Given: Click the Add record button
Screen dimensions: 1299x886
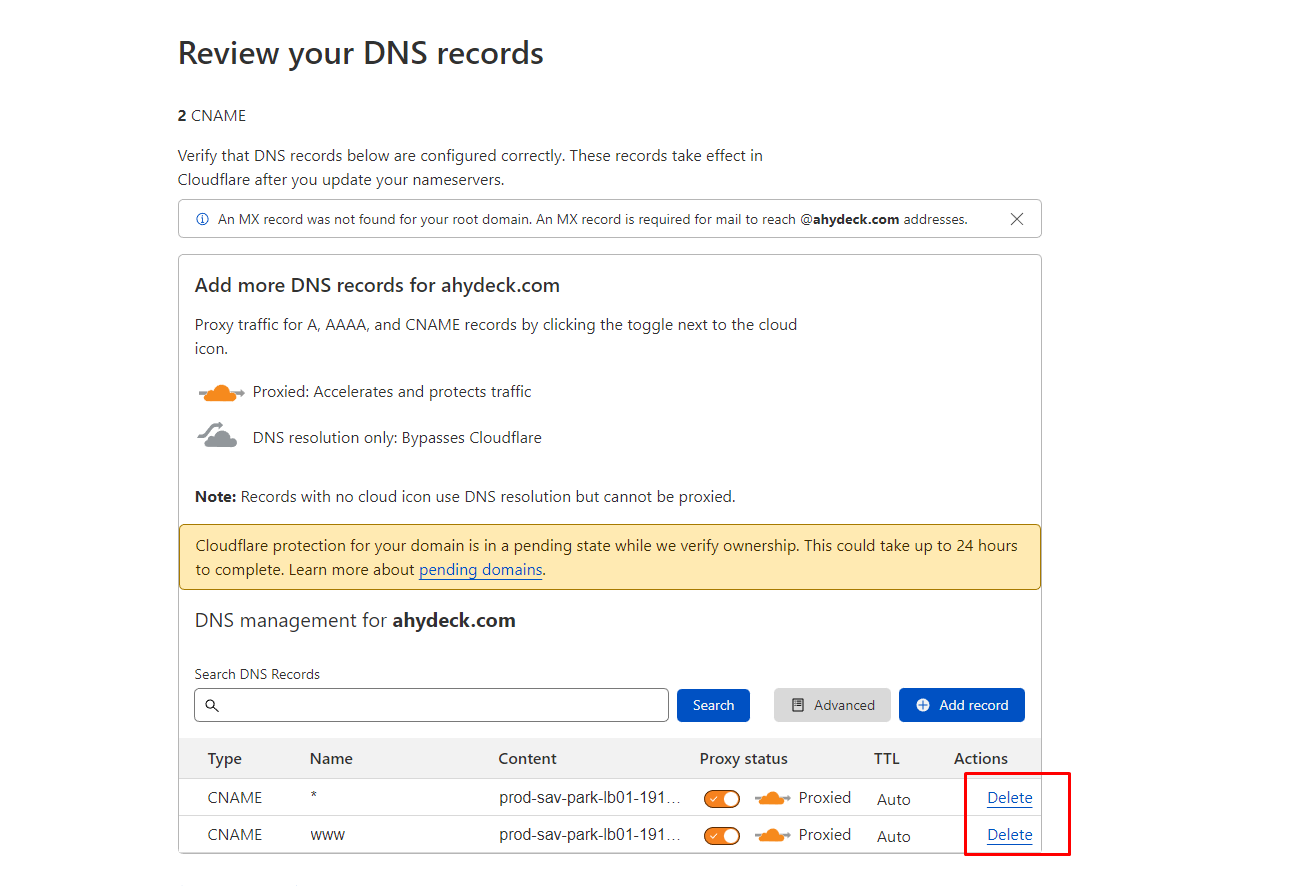Looking at the screenshot, I should 962,705.
